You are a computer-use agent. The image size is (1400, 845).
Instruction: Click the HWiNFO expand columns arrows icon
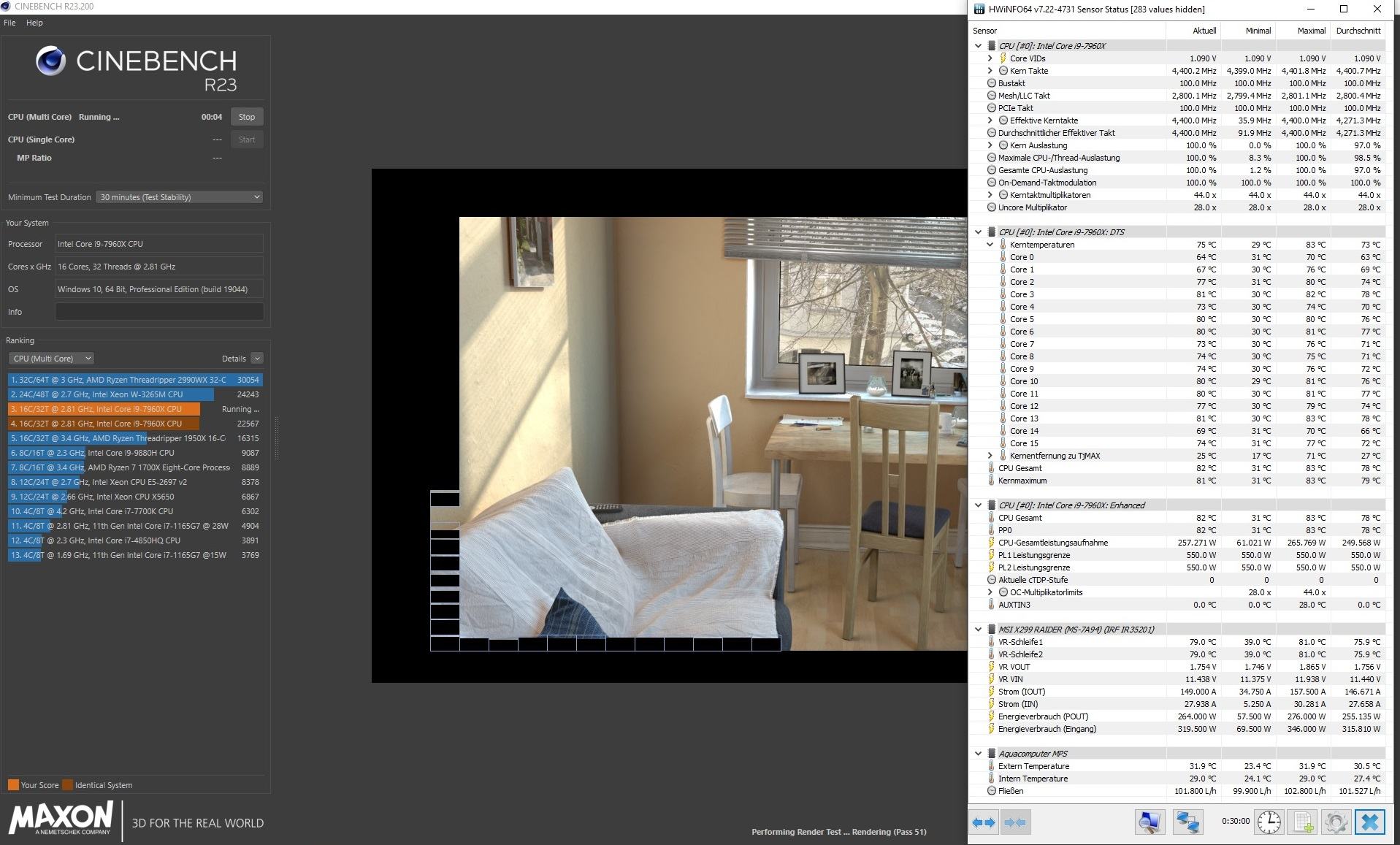[x=984, y=822]
